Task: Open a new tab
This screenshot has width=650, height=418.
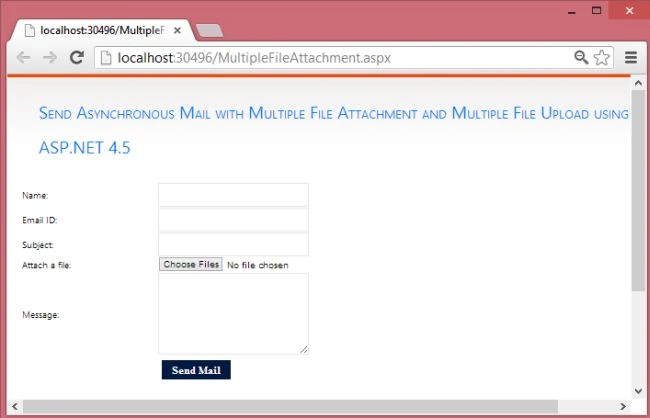Action: click(x=209, y=31)
